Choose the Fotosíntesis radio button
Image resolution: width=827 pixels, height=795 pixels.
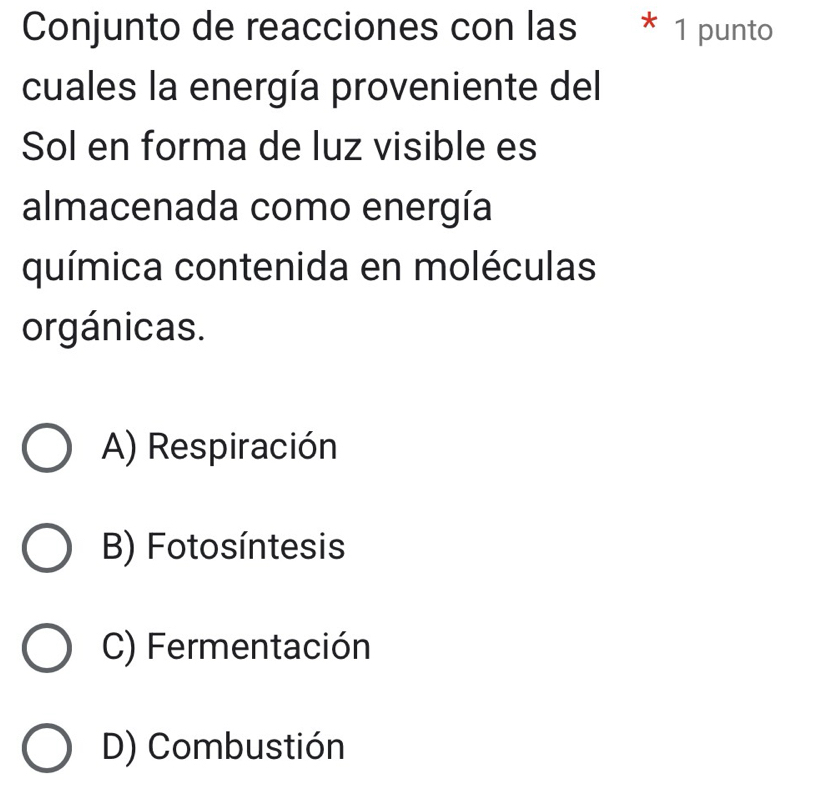(46, 550)
